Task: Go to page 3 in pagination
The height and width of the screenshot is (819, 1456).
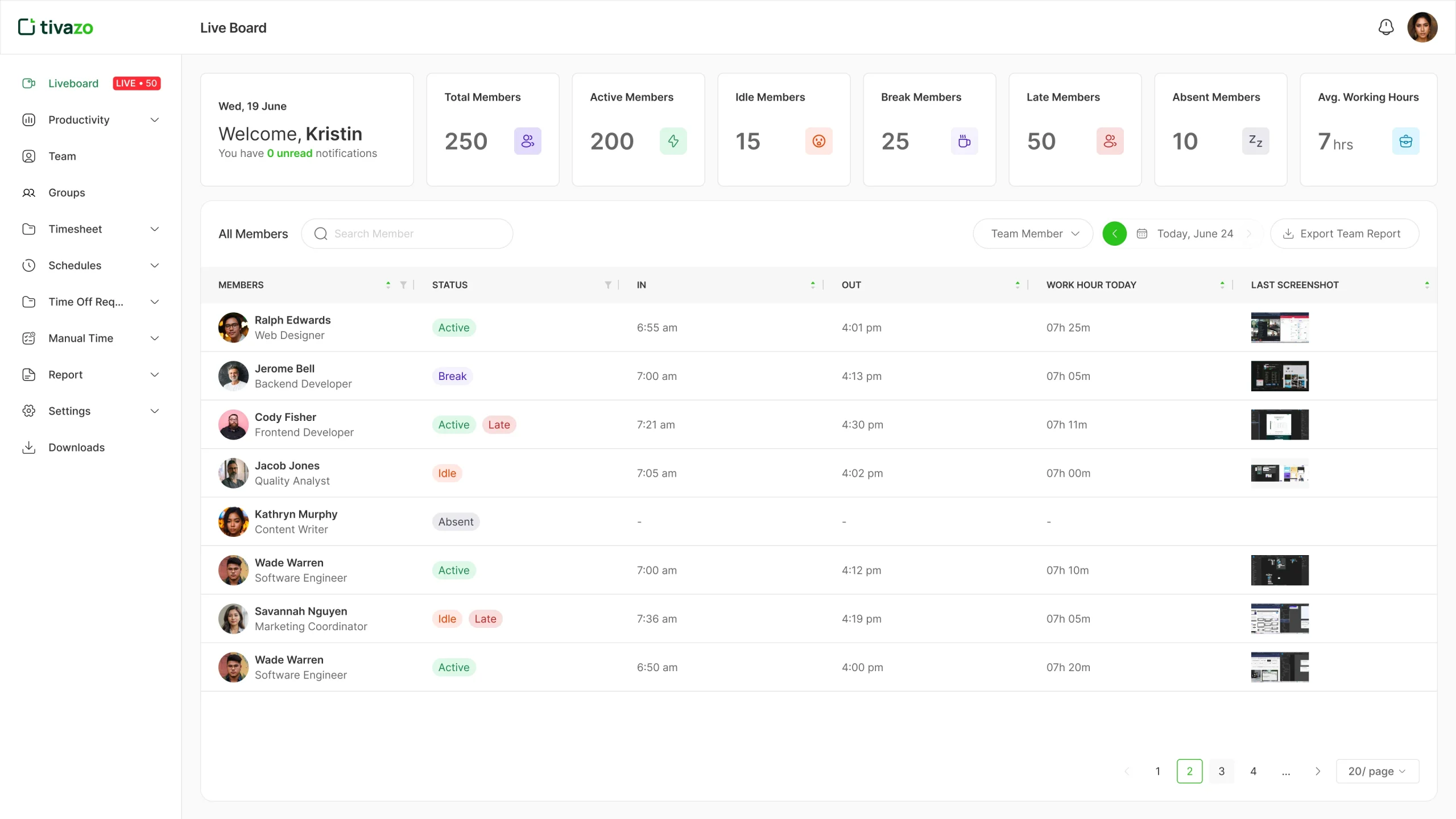Action: tap(1221, 771)
